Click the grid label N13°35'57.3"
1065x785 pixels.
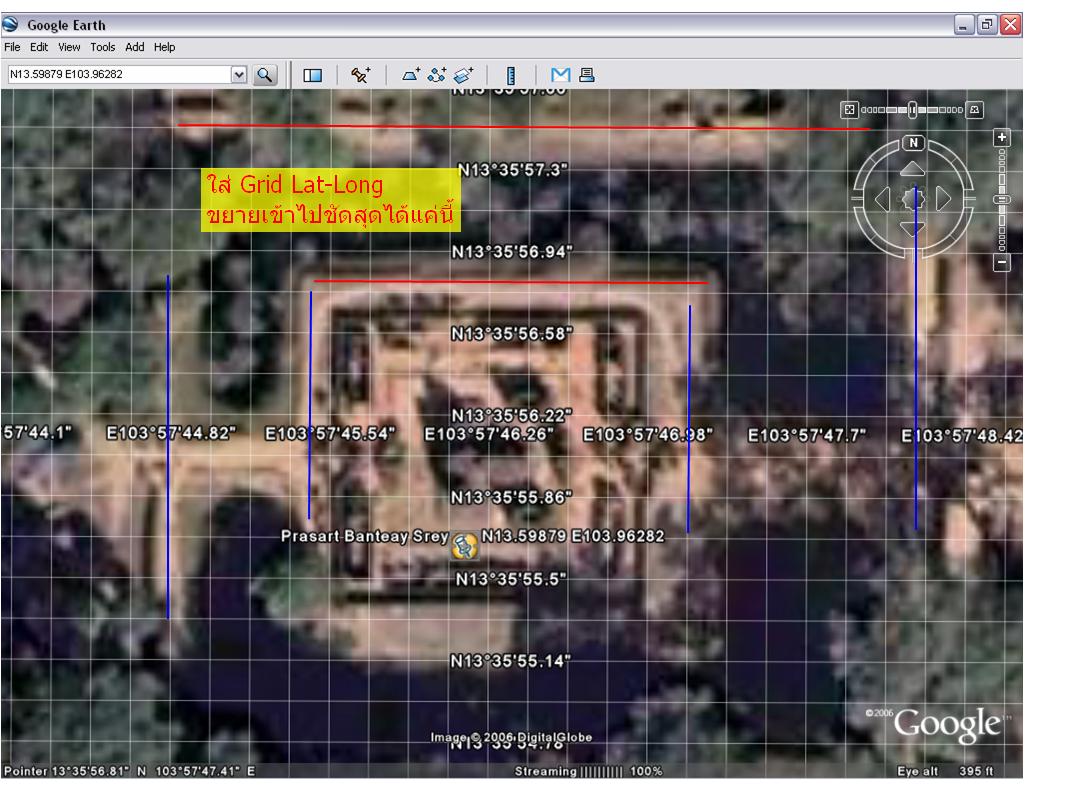(x=513, y=170)
